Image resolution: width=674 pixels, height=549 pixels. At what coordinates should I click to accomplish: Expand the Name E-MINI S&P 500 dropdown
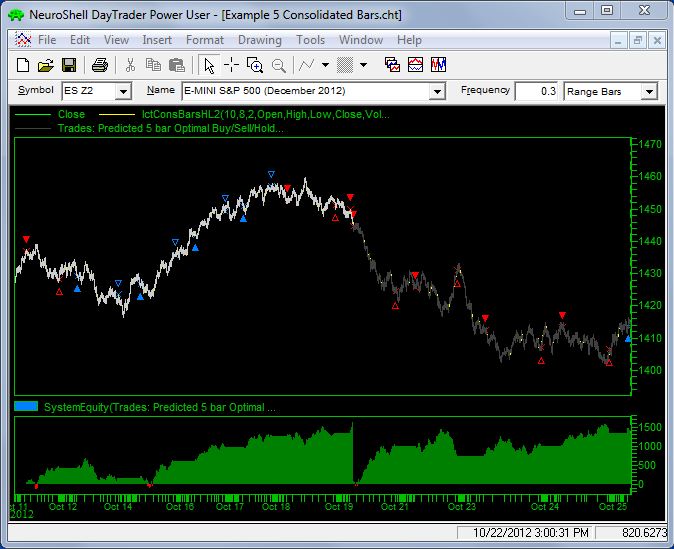437,92
